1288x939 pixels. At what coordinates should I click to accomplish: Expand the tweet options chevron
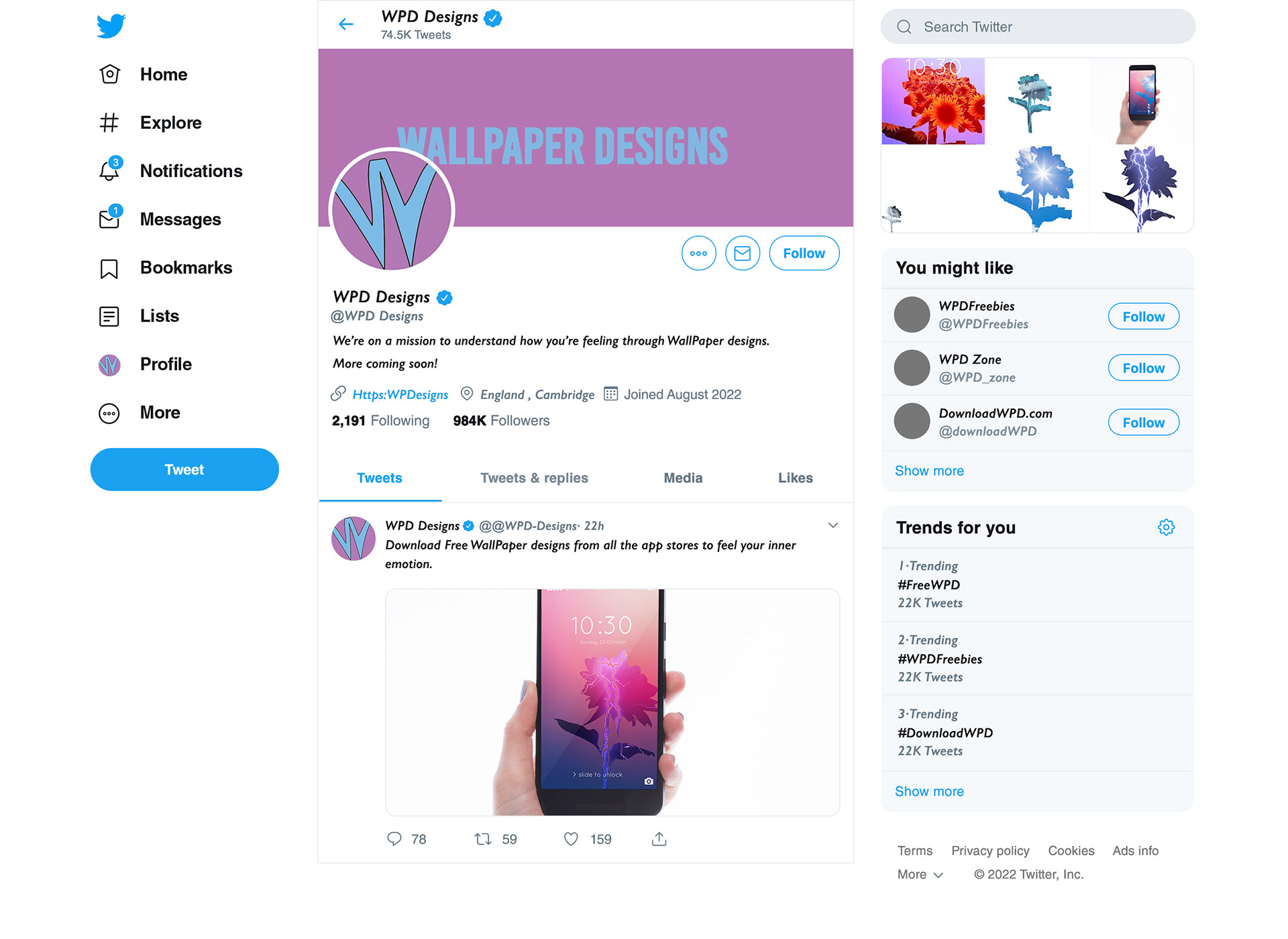(x=833, y=525)
